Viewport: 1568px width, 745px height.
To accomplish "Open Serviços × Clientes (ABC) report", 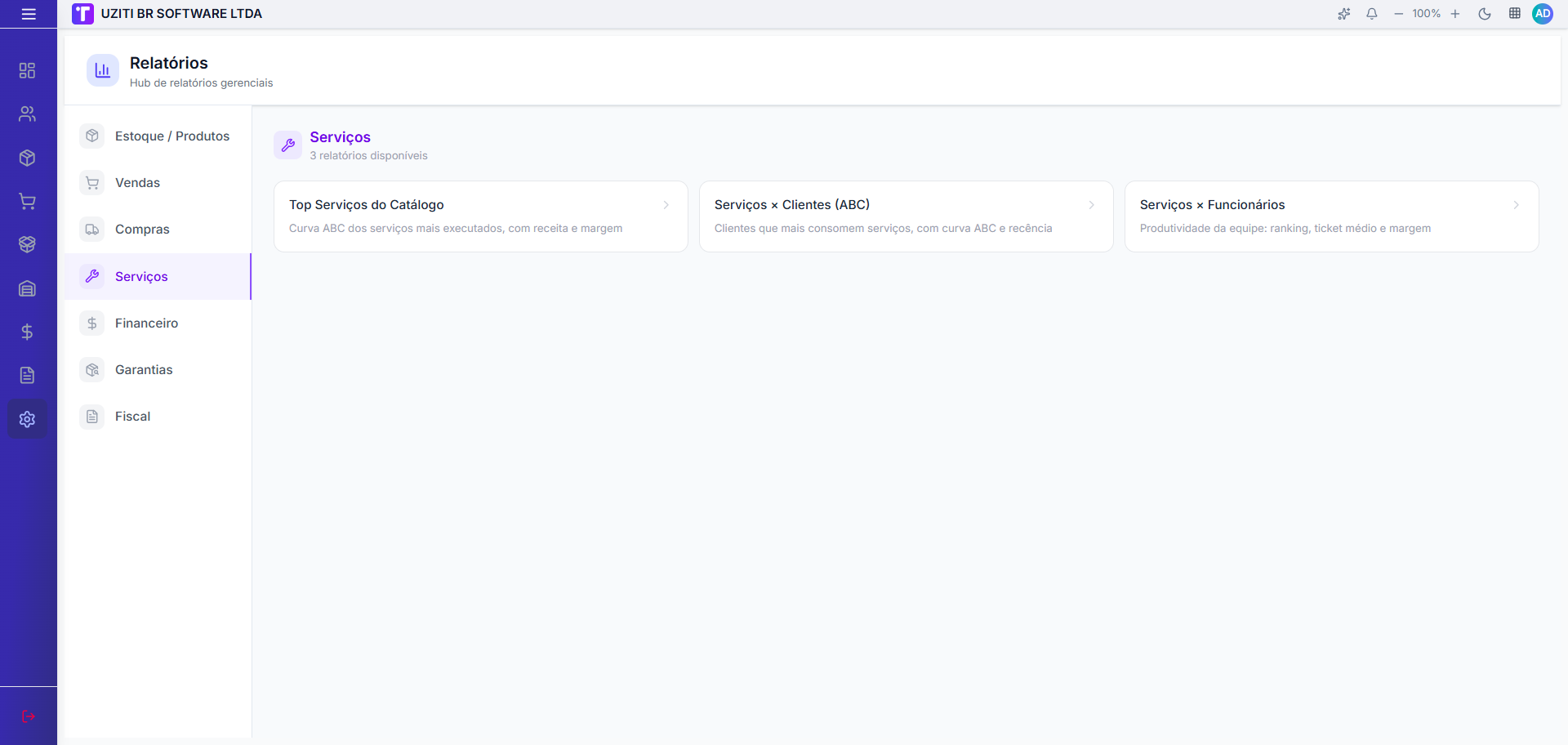I will [x=906, y=216].
